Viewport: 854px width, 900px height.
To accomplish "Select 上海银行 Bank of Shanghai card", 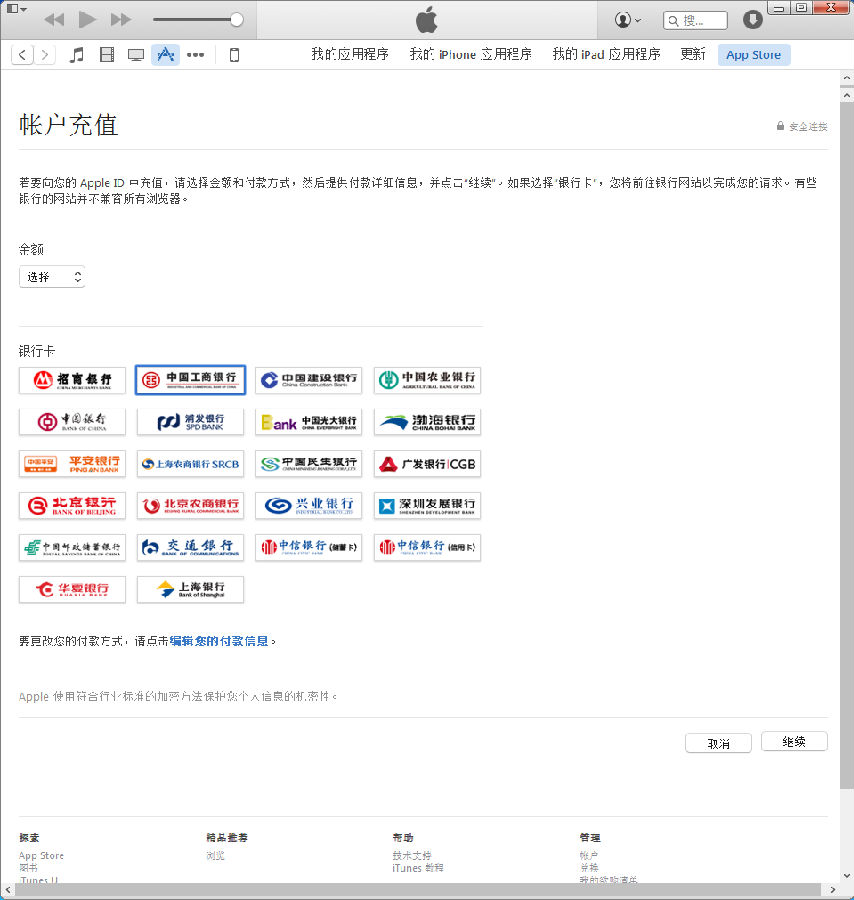I will click(191, 589).
